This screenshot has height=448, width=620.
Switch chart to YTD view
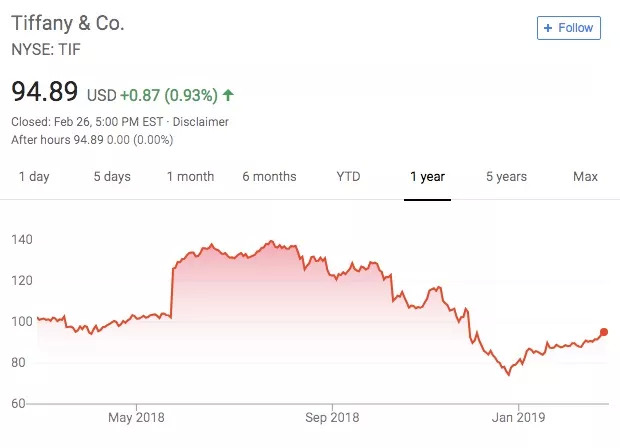(348, 177)
